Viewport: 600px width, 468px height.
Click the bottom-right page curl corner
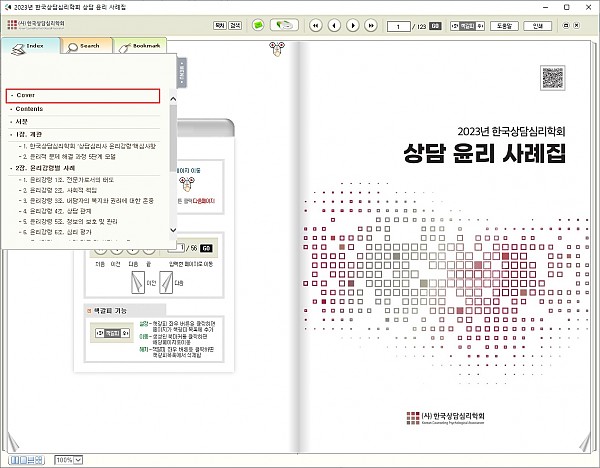[x=585, y=443]
